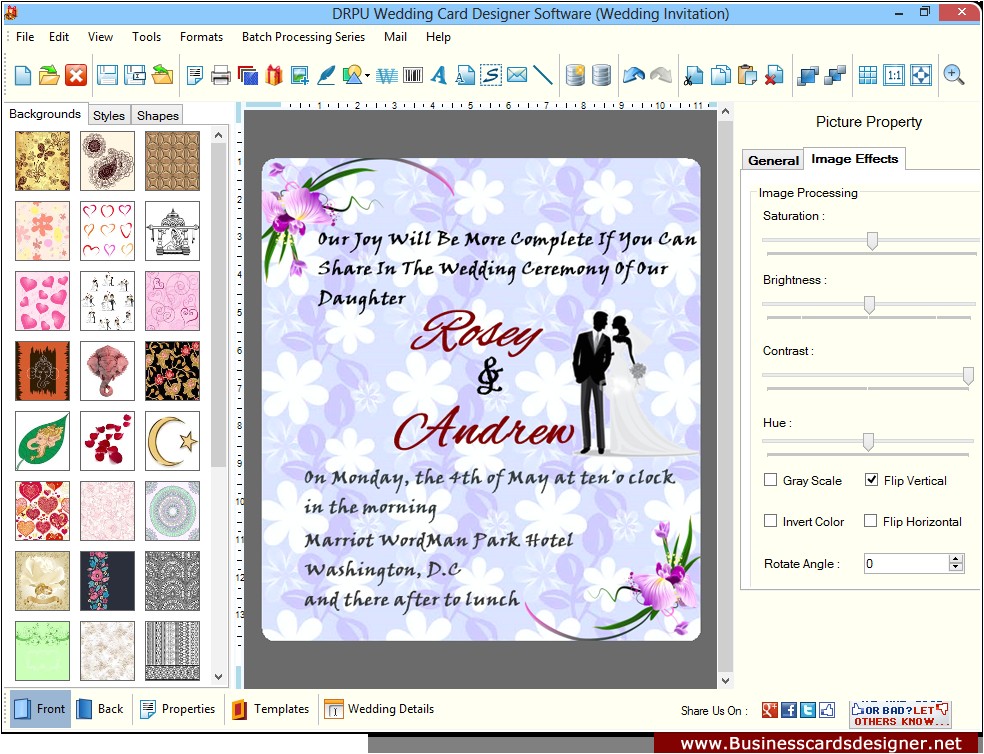Open the Add Image tool
Screen dimensions: 984x754
click(299, 75)
